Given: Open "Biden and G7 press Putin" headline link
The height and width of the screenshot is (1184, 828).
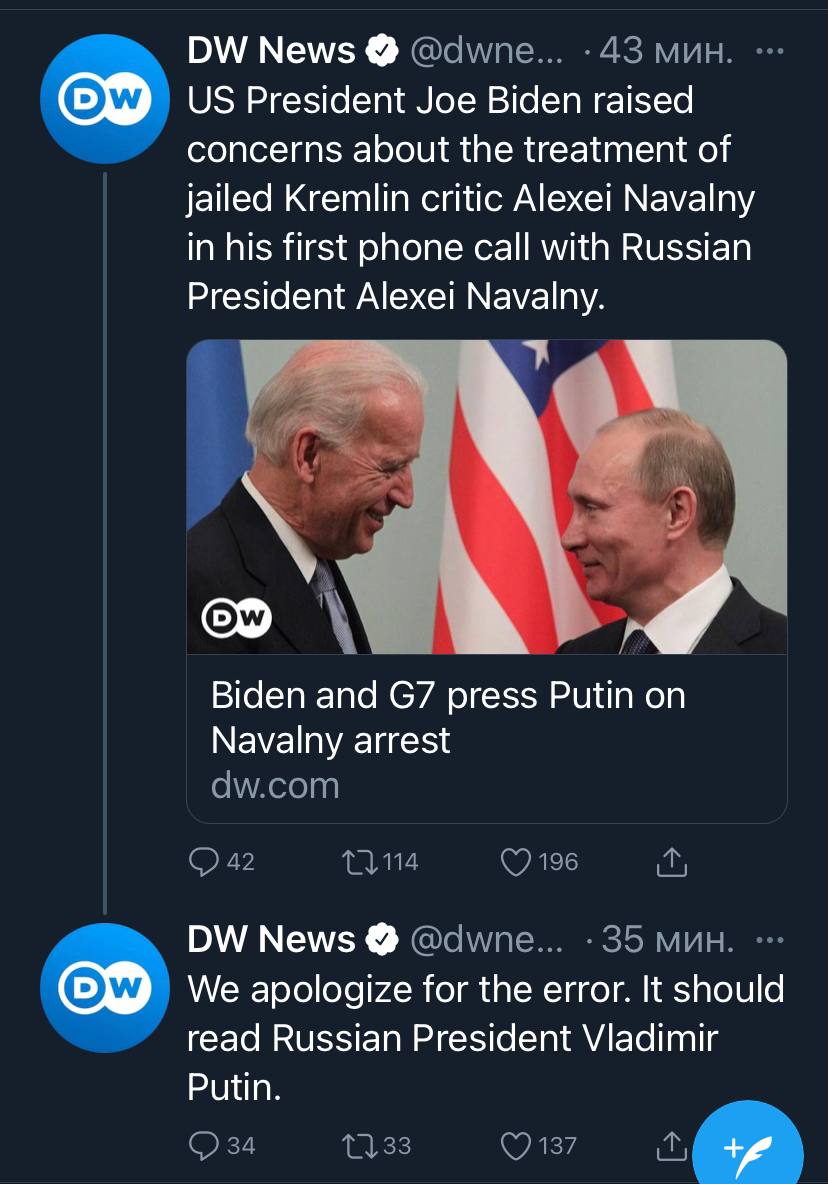Looking at the screenshot, I should pos(448,717).
